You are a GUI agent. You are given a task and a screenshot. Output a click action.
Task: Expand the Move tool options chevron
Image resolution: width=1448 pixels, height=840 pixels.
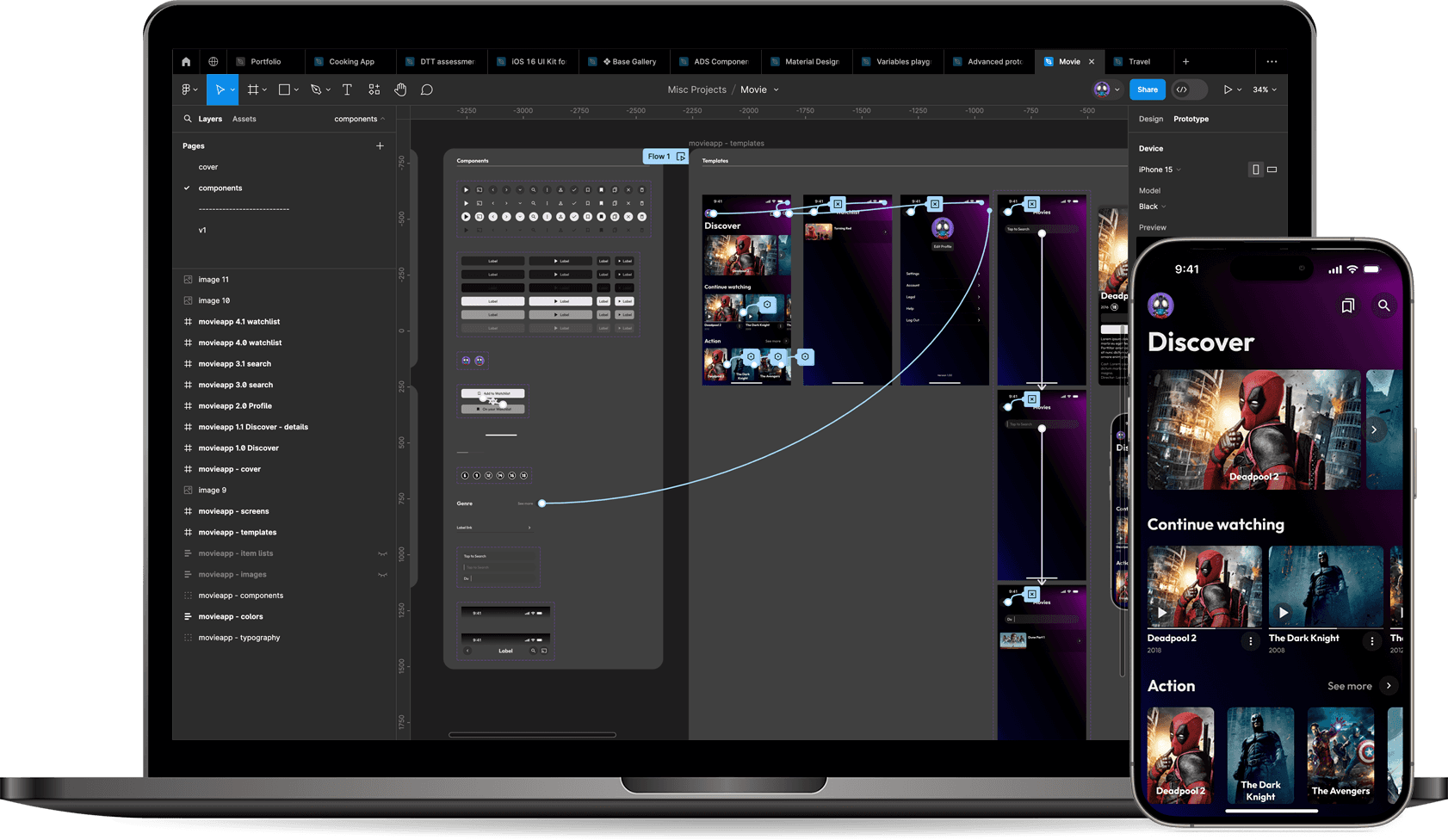click(x=232, y=90)
